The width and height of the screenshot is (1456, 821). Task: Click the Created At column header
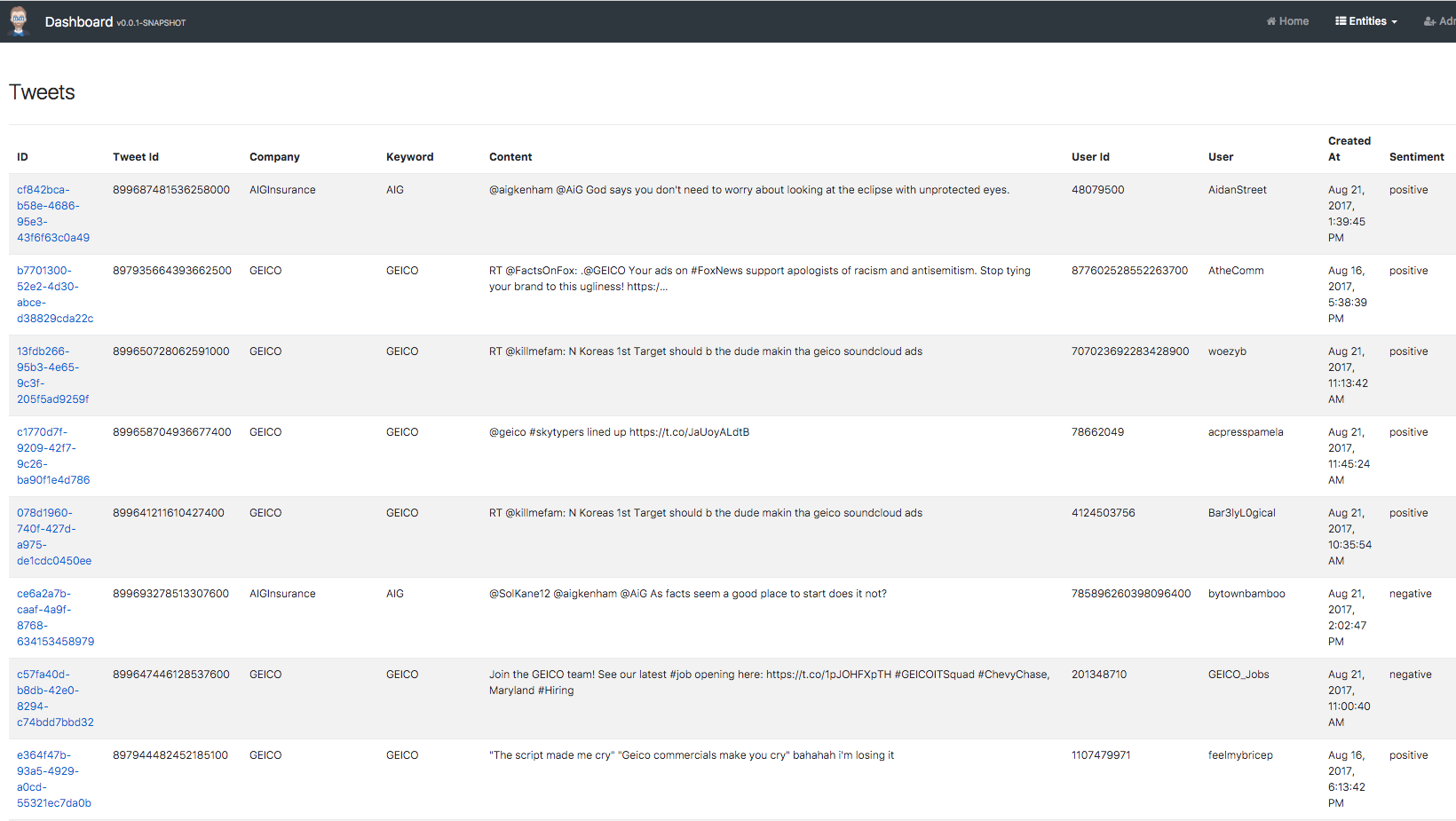pyautogui.click(x=1349, y=149)
